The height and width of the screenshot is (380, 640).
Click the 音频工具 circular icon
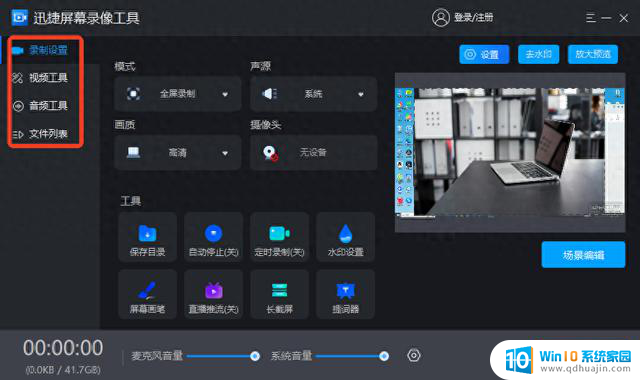tap(18, 106)
